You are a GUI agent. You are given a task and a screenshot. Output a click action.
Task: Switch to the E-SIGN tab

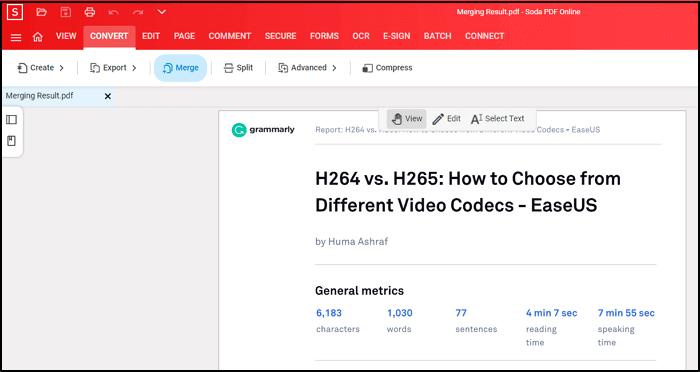[397, 36]
